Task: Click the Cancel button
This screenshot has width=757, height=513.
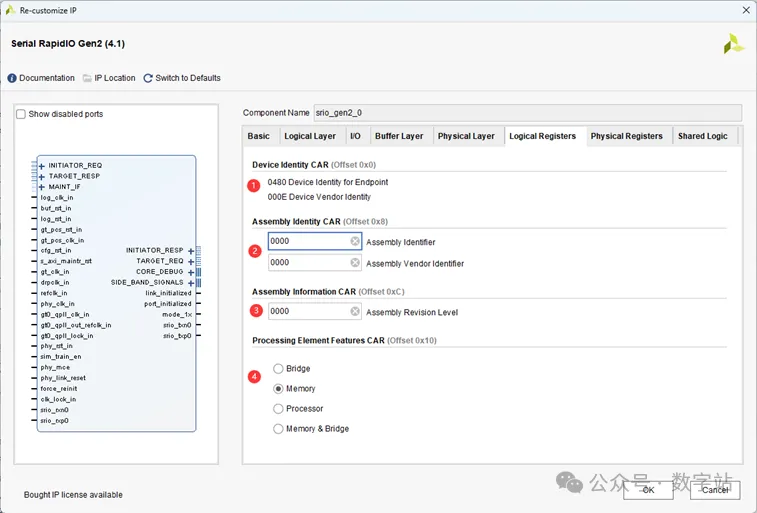Action: (x=715, y=490)
